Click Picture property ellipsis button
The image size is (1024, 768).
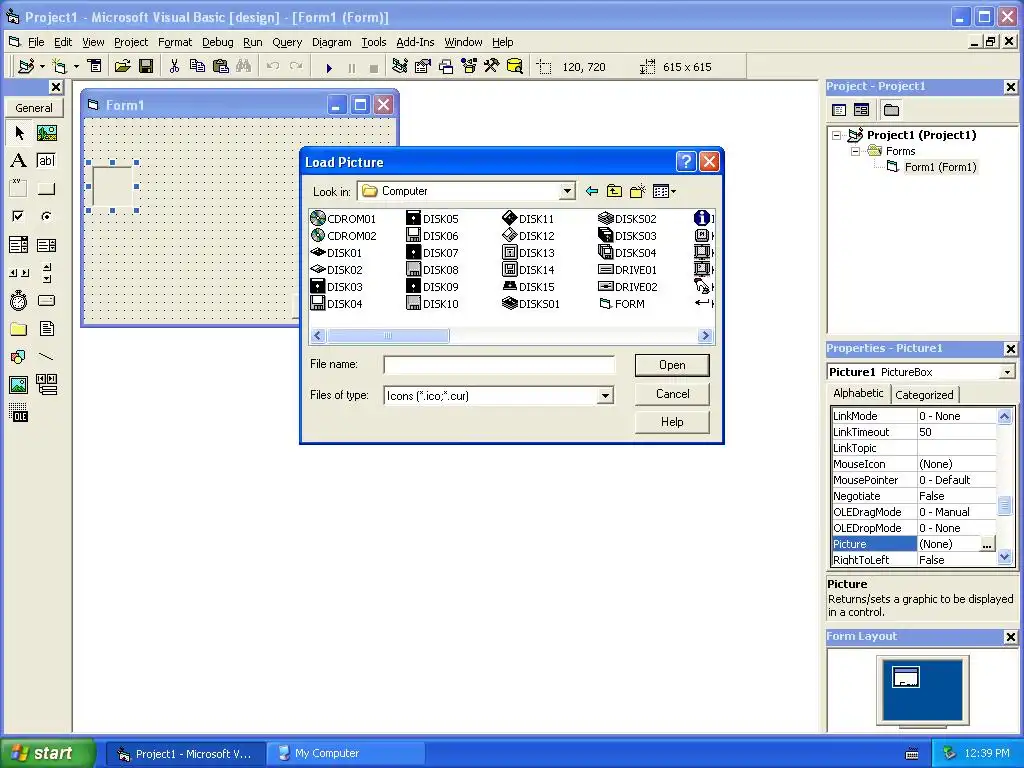[x=987, y=545]
